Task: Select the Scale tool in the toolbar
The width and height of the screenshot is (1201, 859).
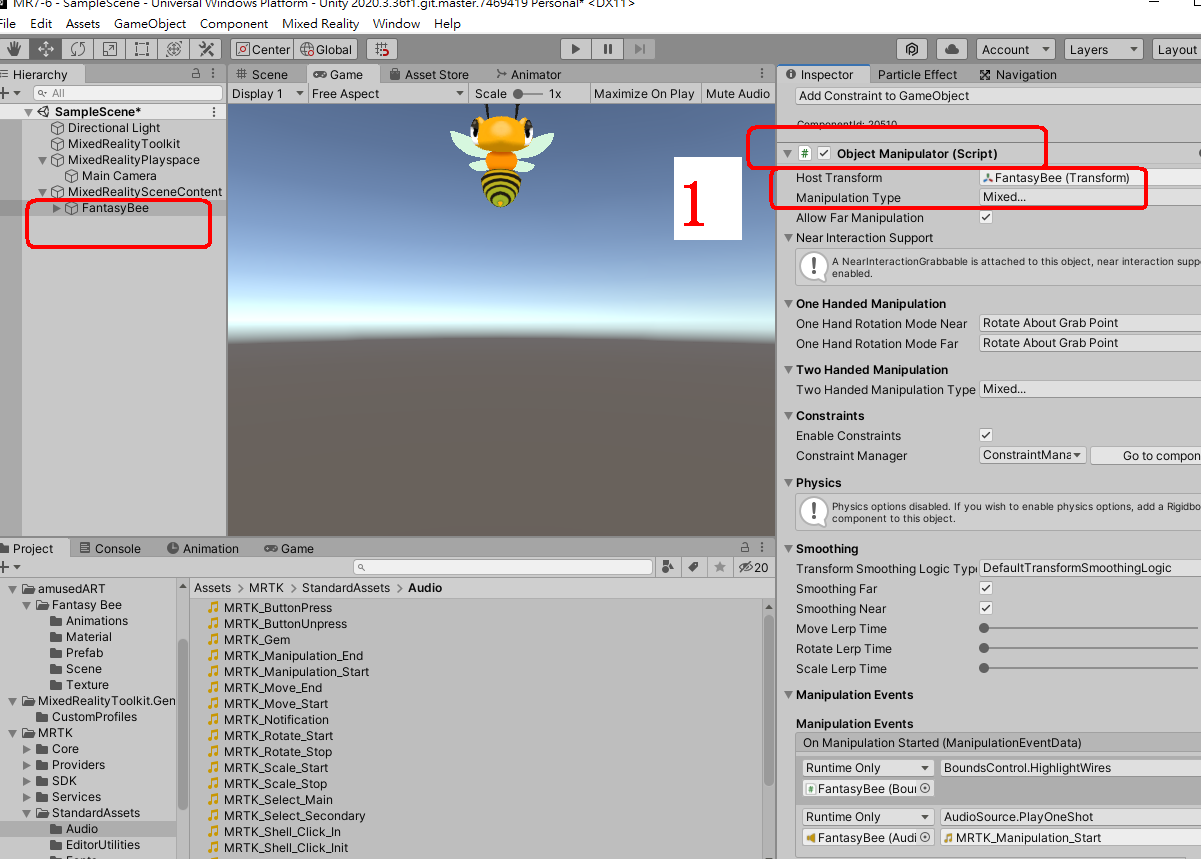Action: [110, 49]
